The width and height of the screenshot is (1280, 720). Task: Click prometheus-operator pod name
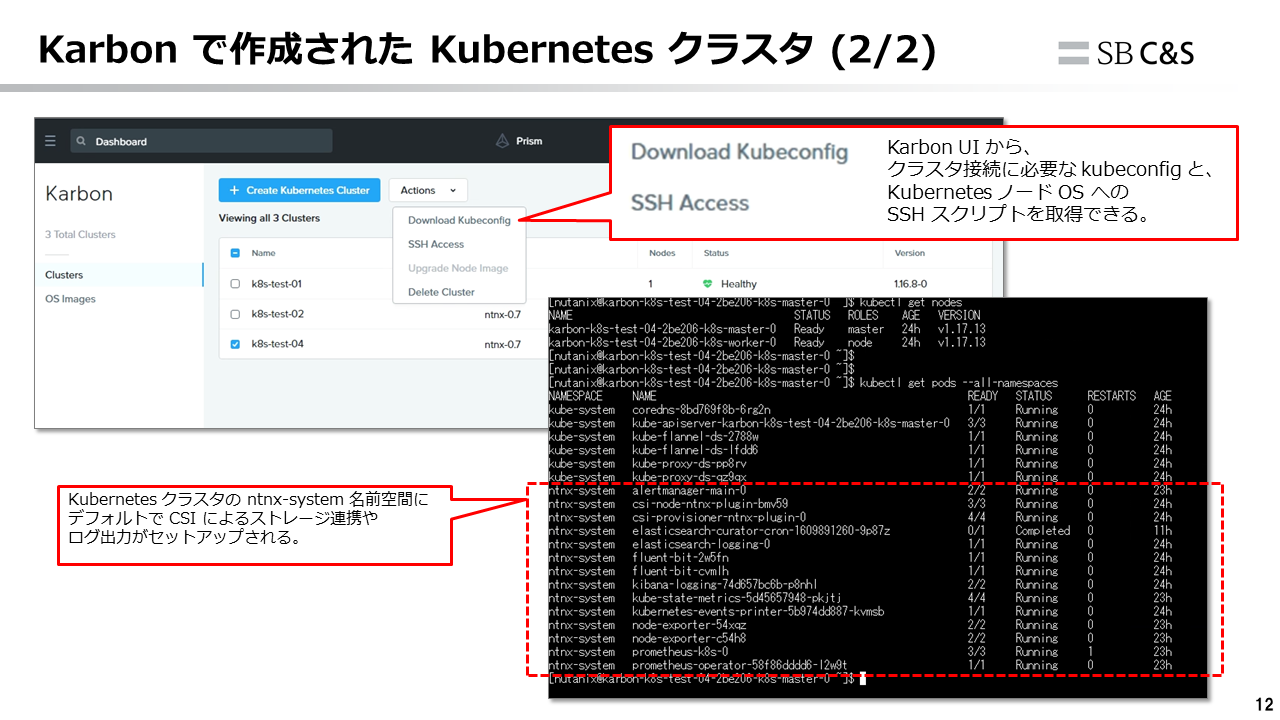point(740,665)
